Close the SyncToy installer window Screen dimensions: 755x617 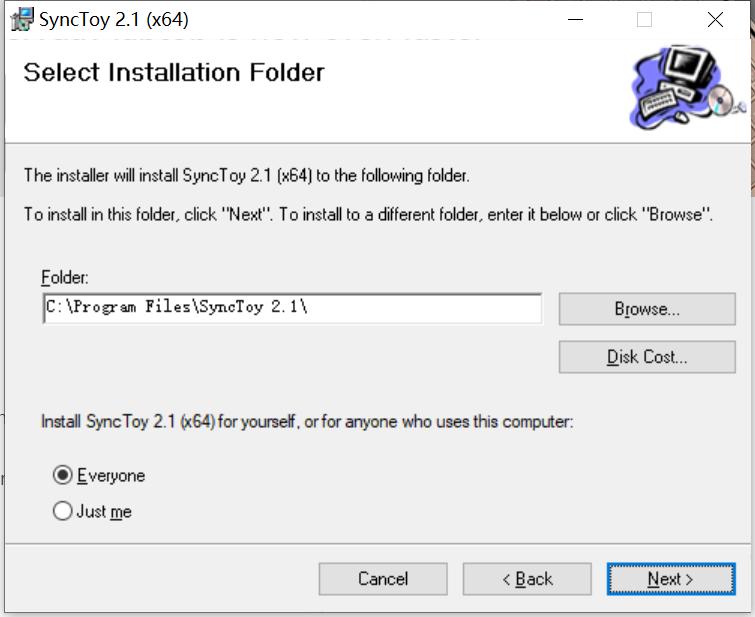coord(715,19)
